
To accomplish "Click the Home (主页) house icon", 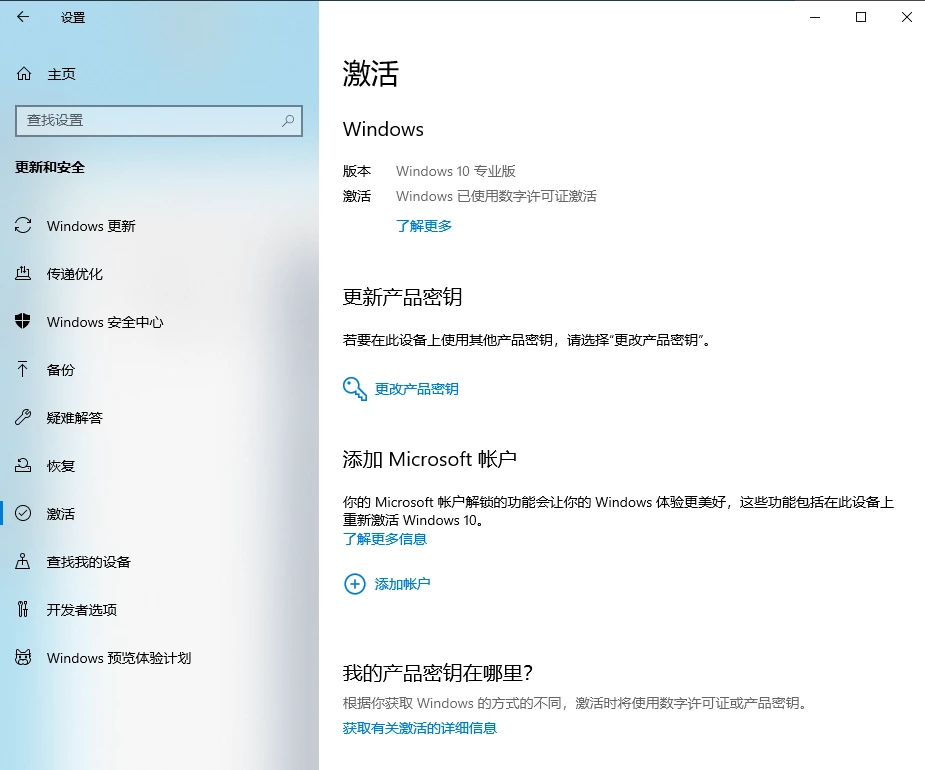I will [x=24, y=74].
